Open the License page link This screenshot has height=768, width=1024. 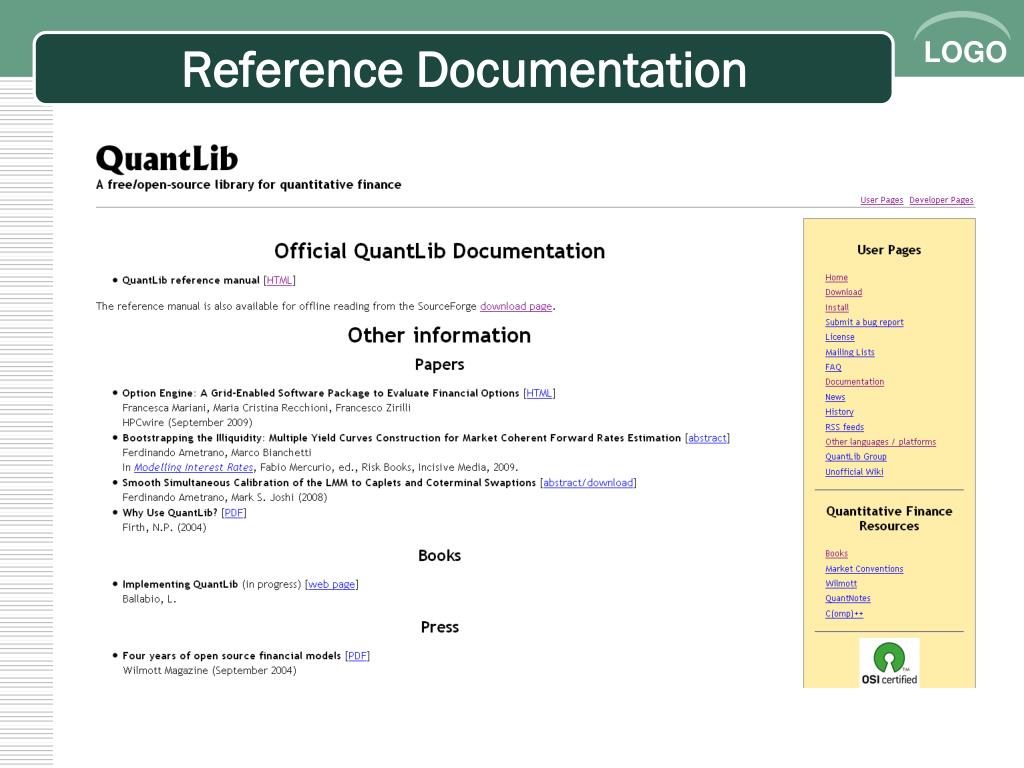pyautogui.click(x=839, y=337)
